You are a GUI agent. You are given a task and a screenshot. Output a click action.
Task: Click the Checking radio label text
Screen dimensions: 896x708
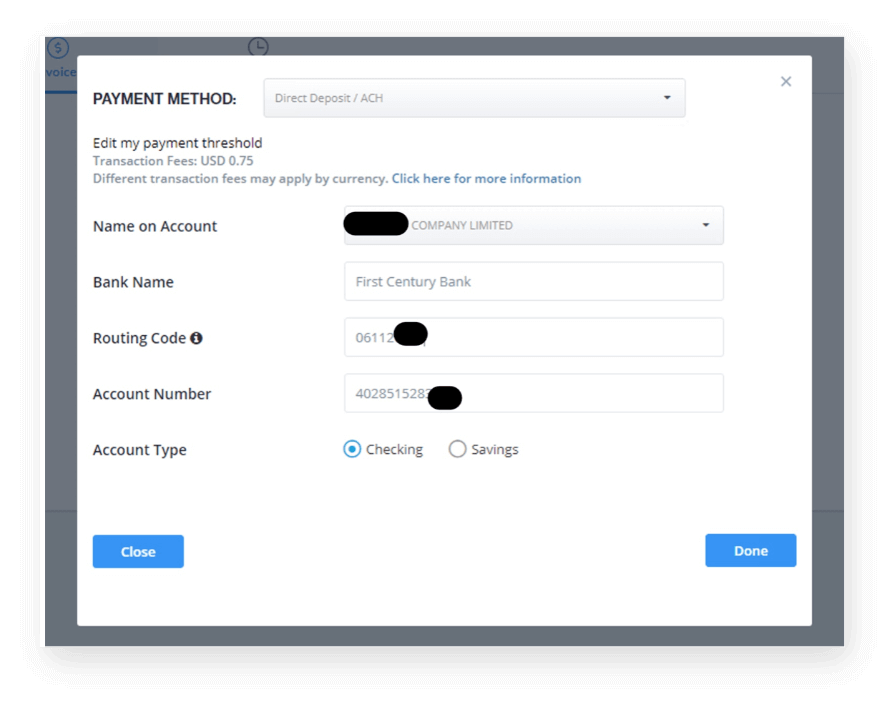pos(394,450)
